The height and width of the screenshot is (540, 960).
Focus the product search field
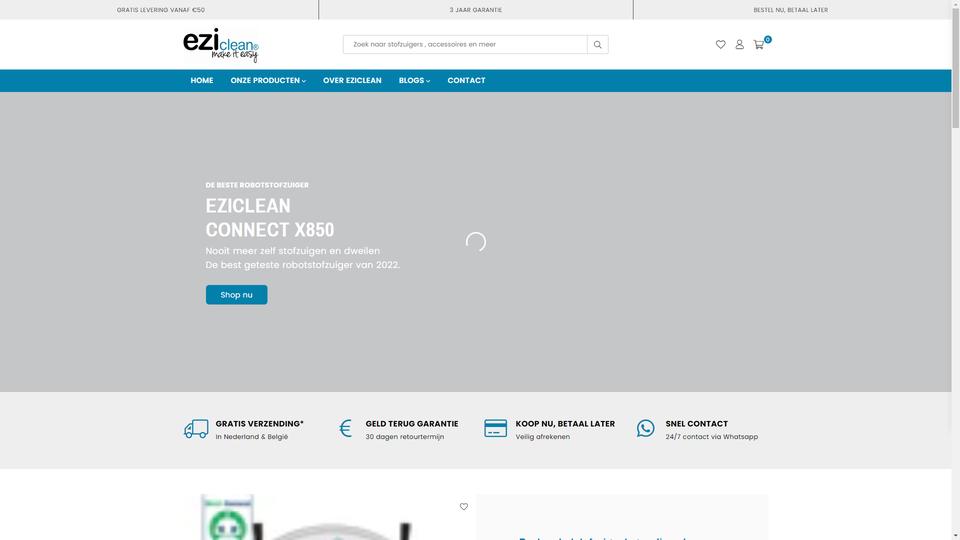[465, 45]
